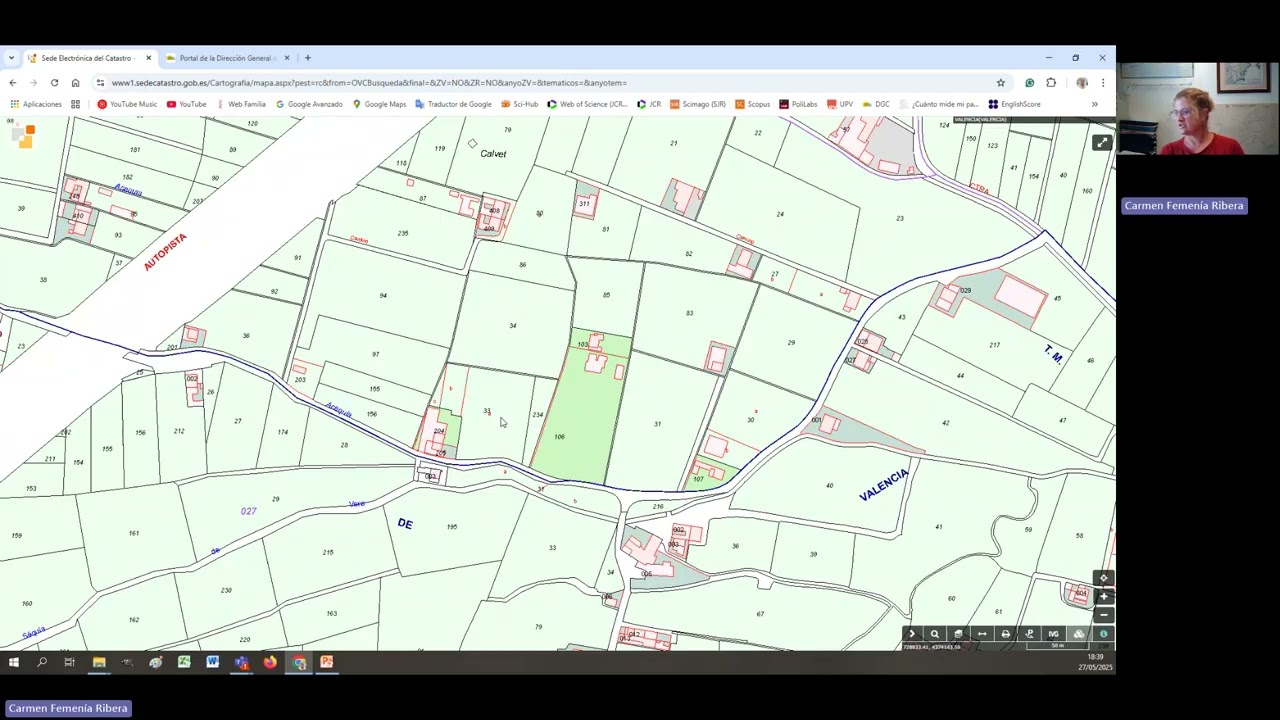Image resolution: width=1280 pixels, height=720 pixels.
Task: Bookmark this page with the star
Action: tap(1000, 83)
